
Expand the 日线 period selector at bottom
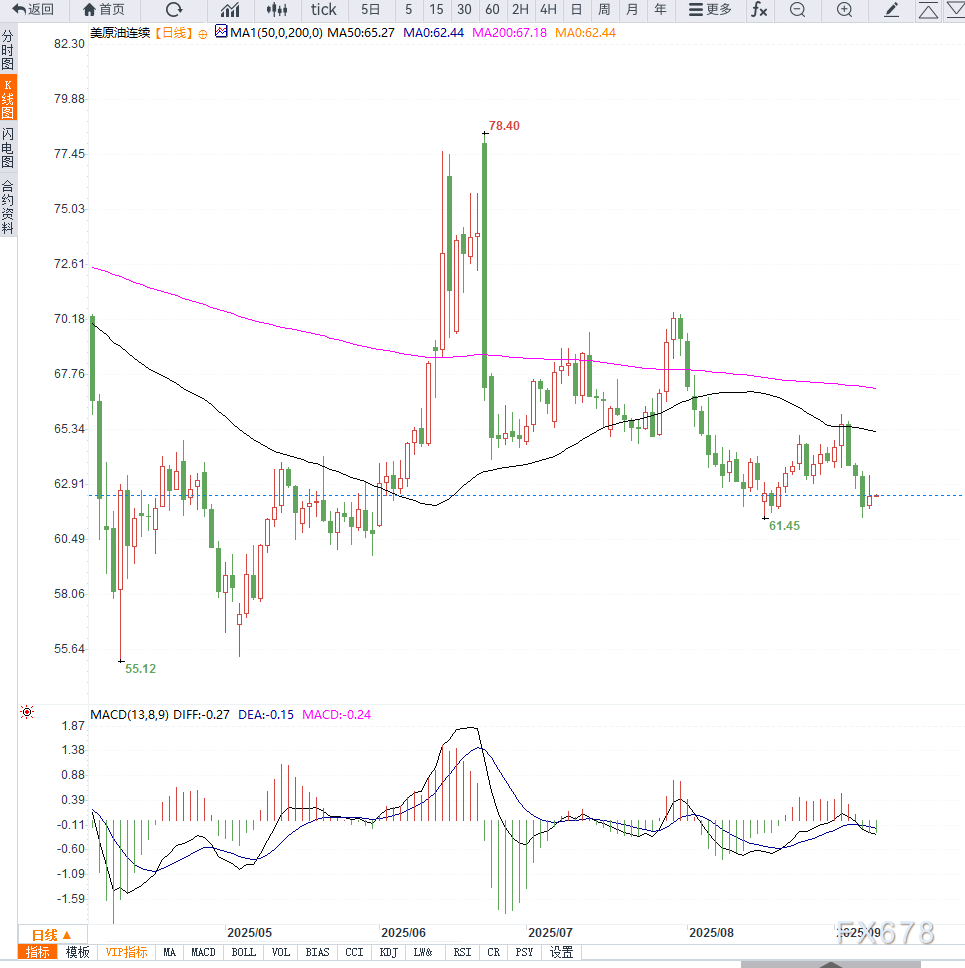pos(50,935)
